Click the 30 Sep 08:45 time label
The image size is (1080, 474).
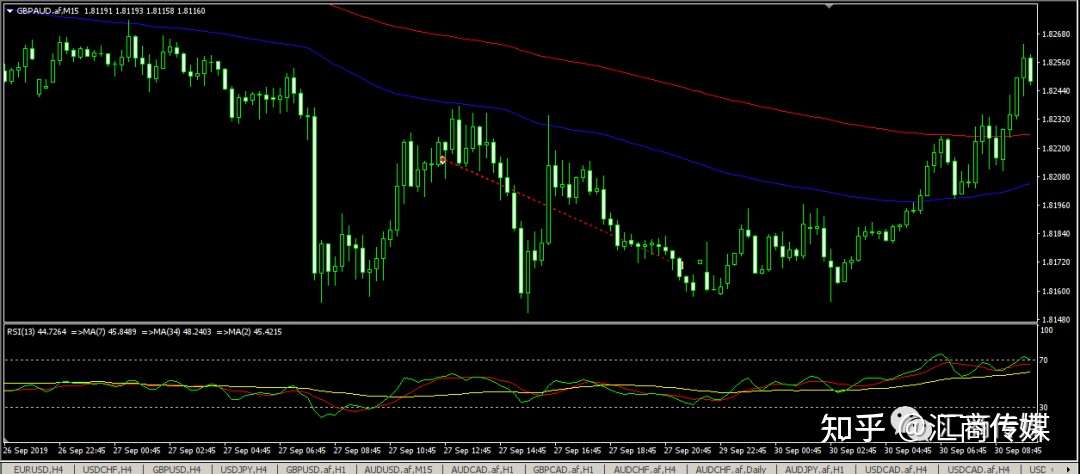coord(1018,451)
